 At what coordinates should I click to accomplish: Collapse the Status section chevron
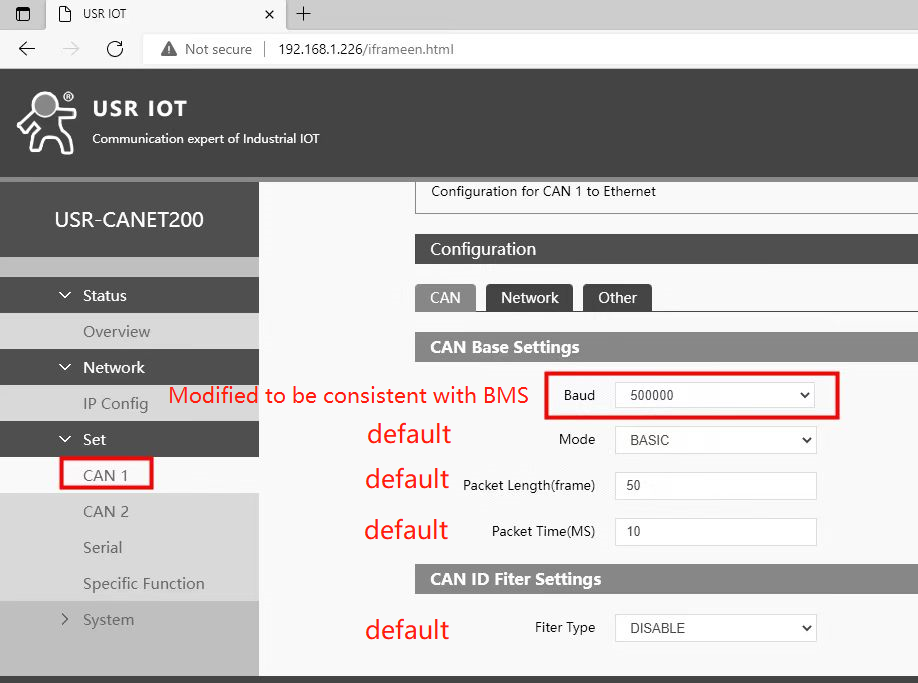click(x=65, y=295)
